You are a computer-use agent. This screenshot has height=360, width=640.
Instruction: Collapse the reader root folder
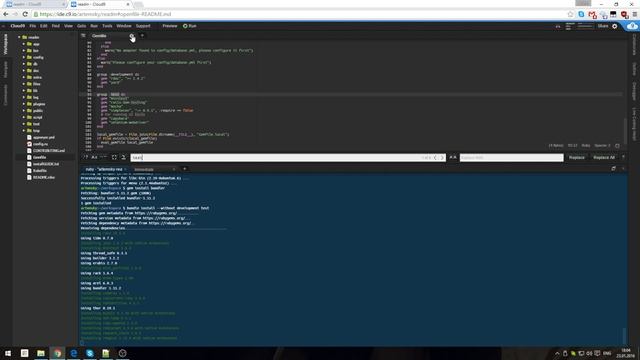(x=19, y=37)
